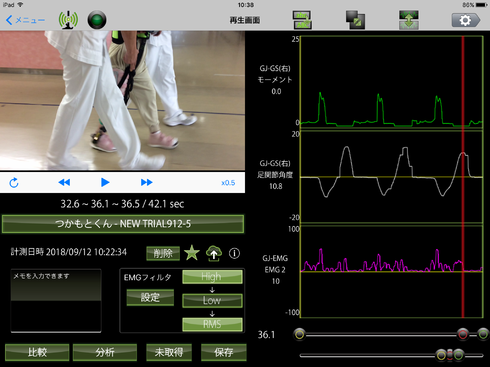
Task: Tap the GJ-GS(右) 足関節角度 graph label
Action: pos(275,175)
